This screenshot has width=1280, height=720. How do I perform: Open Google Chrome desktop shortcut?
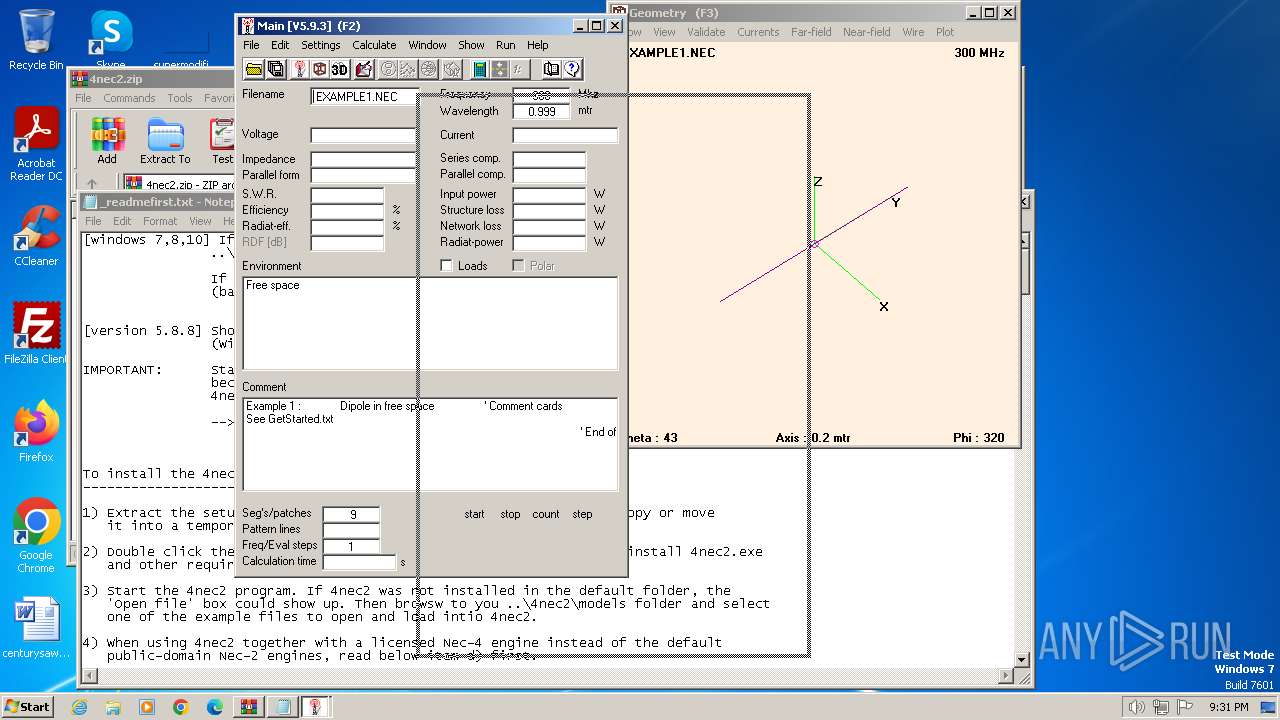coord(36,536)
